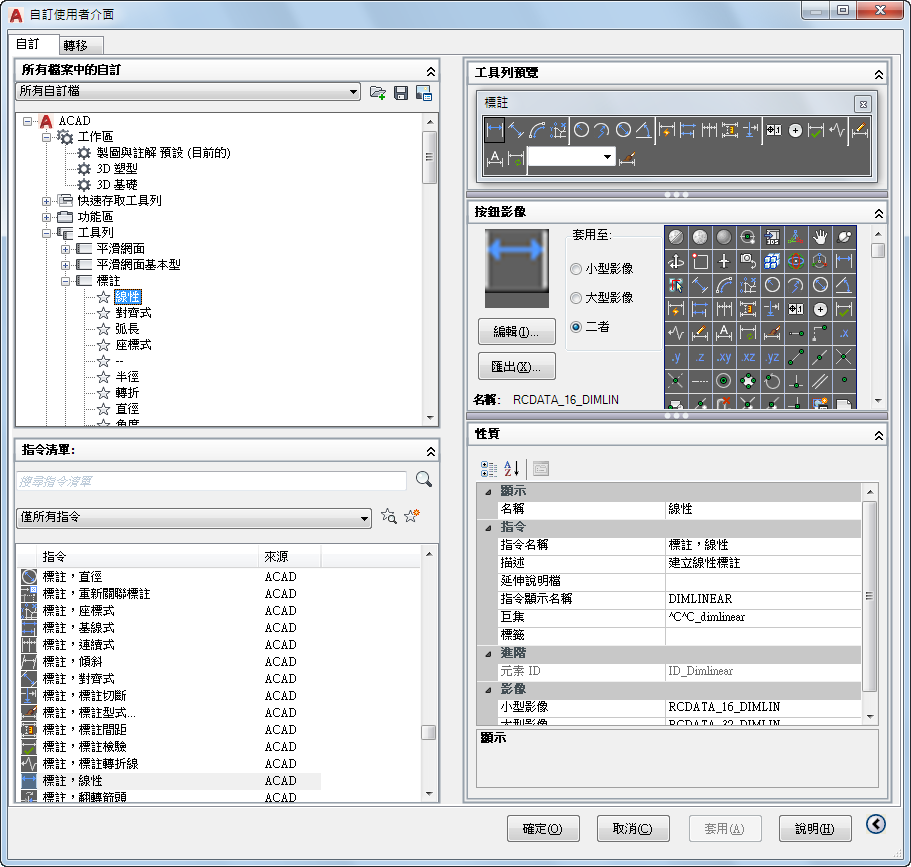
Task: Select 3D 塑型 workspace in the tree
Action: tap(117, 169)
